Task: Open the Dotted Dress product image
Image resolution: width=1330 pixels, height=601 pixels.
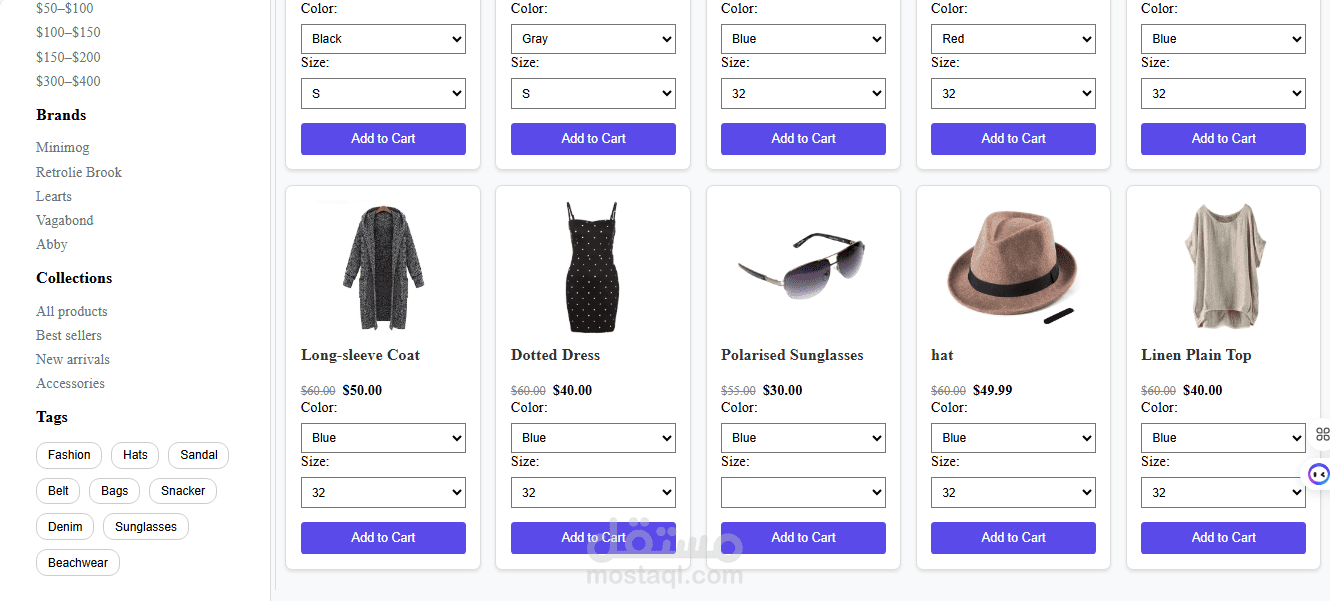Action: [x=593, y=267]
